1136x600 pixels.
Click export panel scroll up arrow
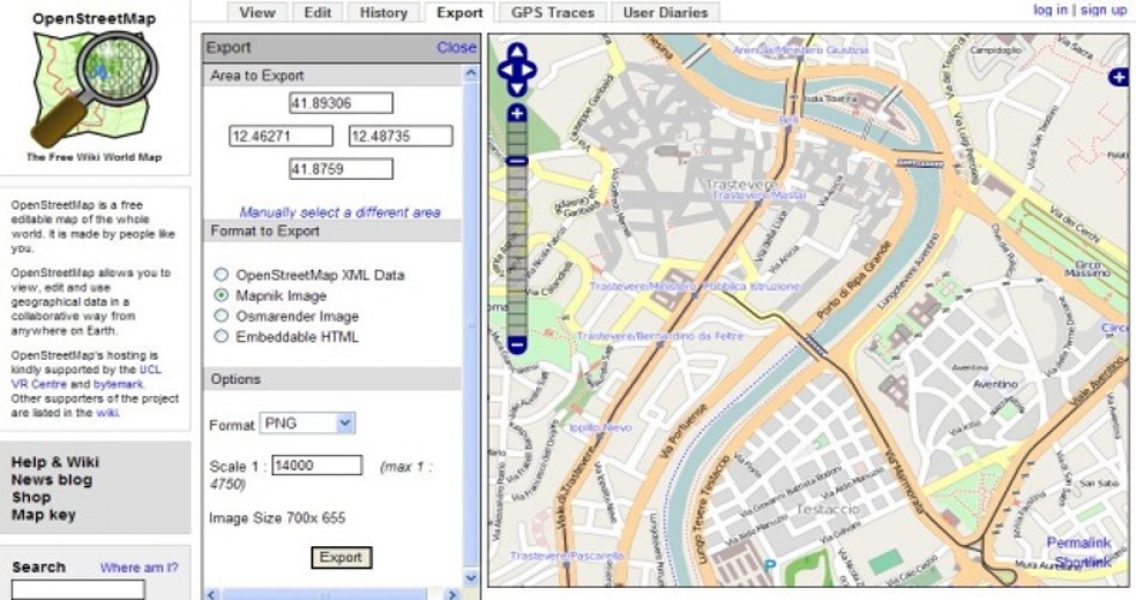[471, 73]
